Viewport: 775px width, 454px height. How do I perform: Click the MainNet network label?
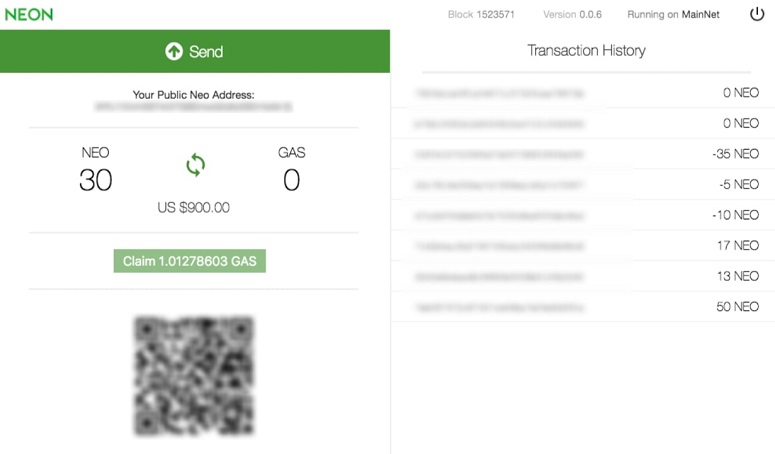(702, 15)
